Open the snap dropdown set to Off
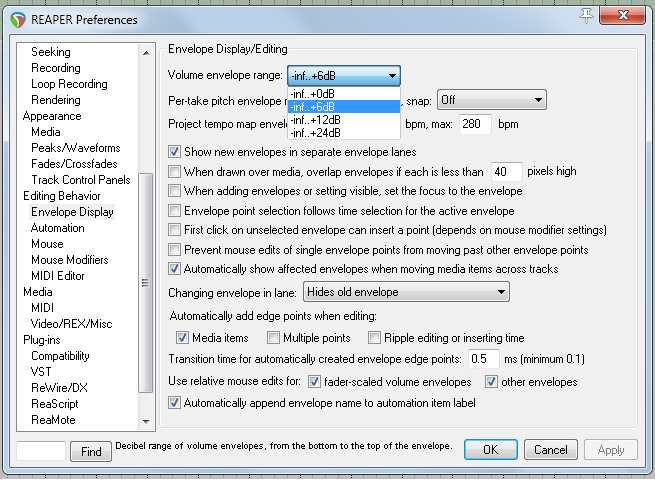Screen dimensions: 655x483 pos(492,100)
